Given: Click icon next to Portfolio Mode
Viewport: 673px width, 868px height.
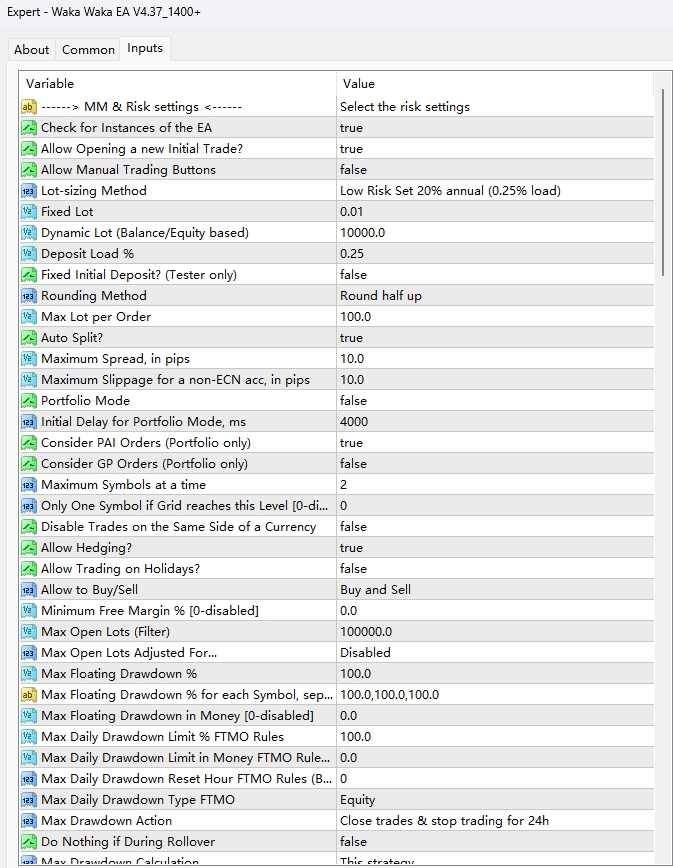Looking at the screenshot, I should tap(29, 401).
